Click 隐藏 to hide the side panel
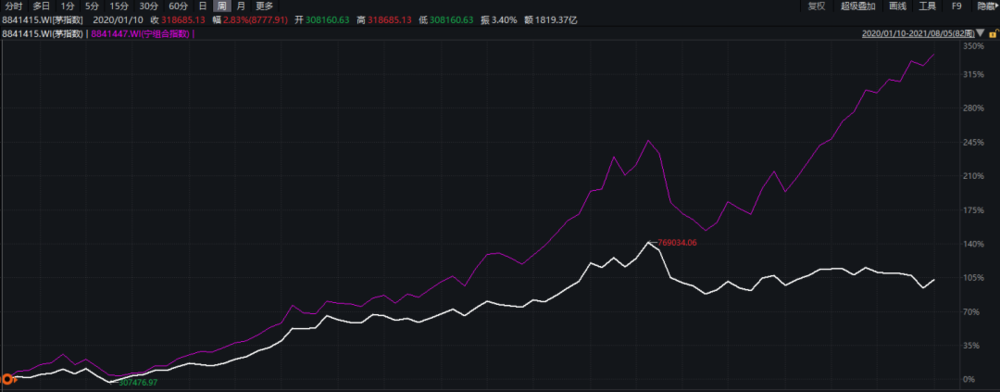This screenshot has height=392, width=1000. tap(988, 6)
